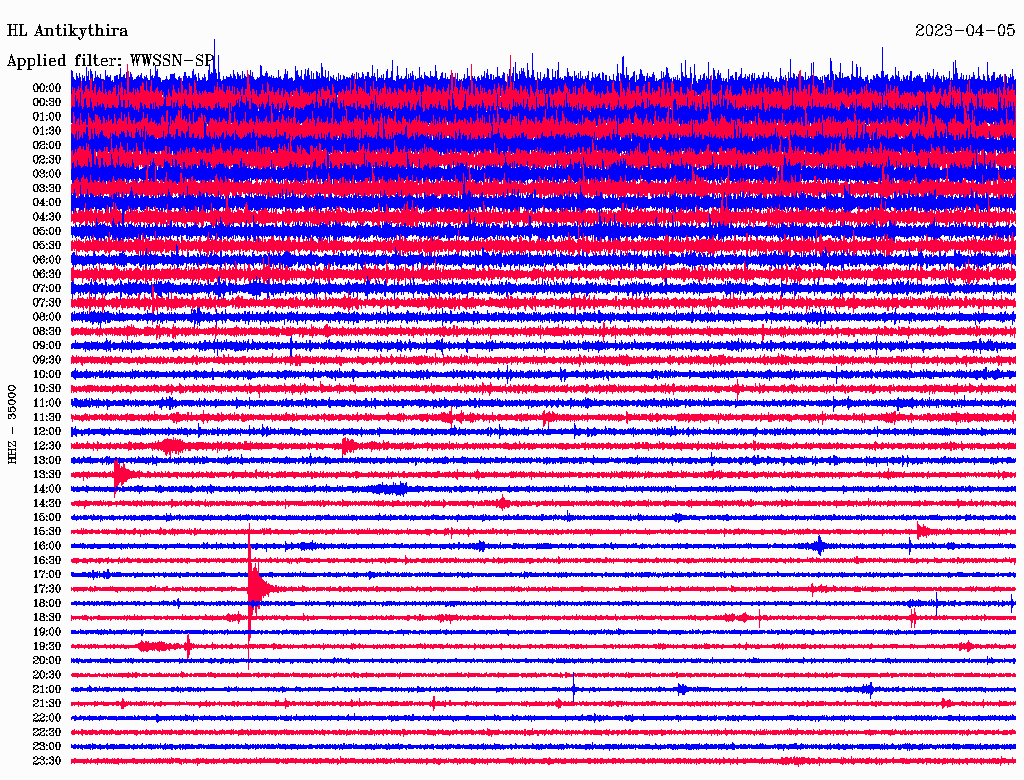Select the 07:00 time label

click(x=47, y=289)
